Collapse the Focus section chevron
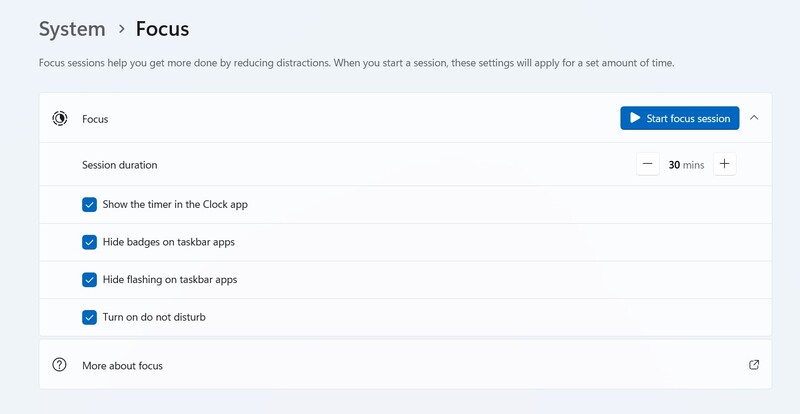The height and width of the screenshot is (414, 800). point(754,118)
